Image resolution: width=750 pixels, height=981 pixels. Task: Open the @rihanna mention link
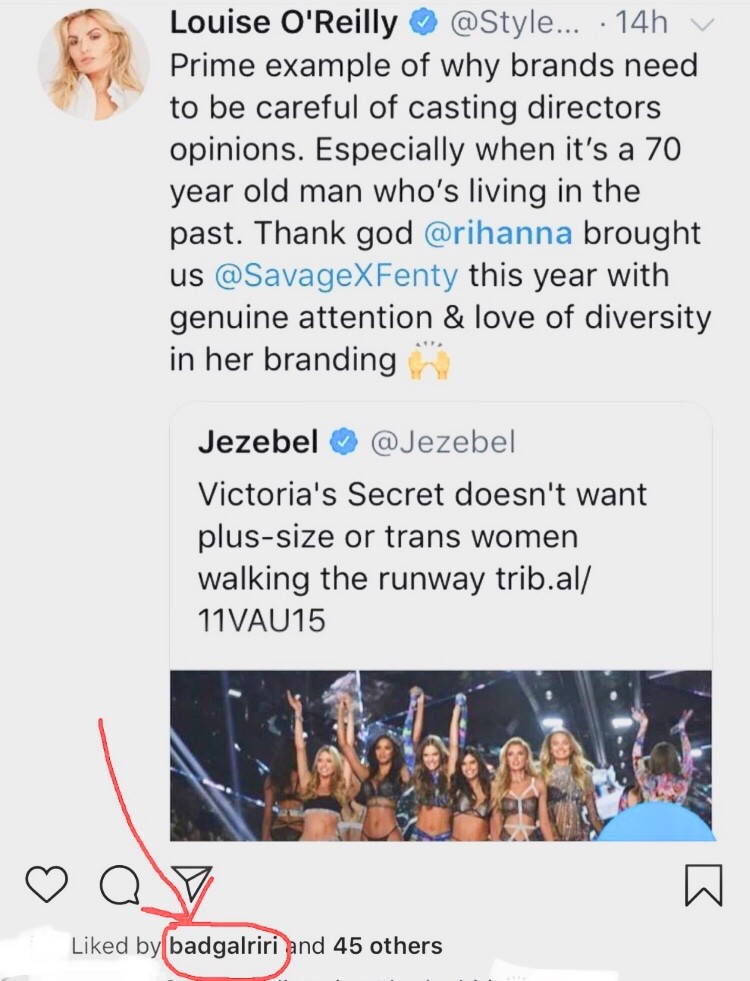tap(498, 233)
